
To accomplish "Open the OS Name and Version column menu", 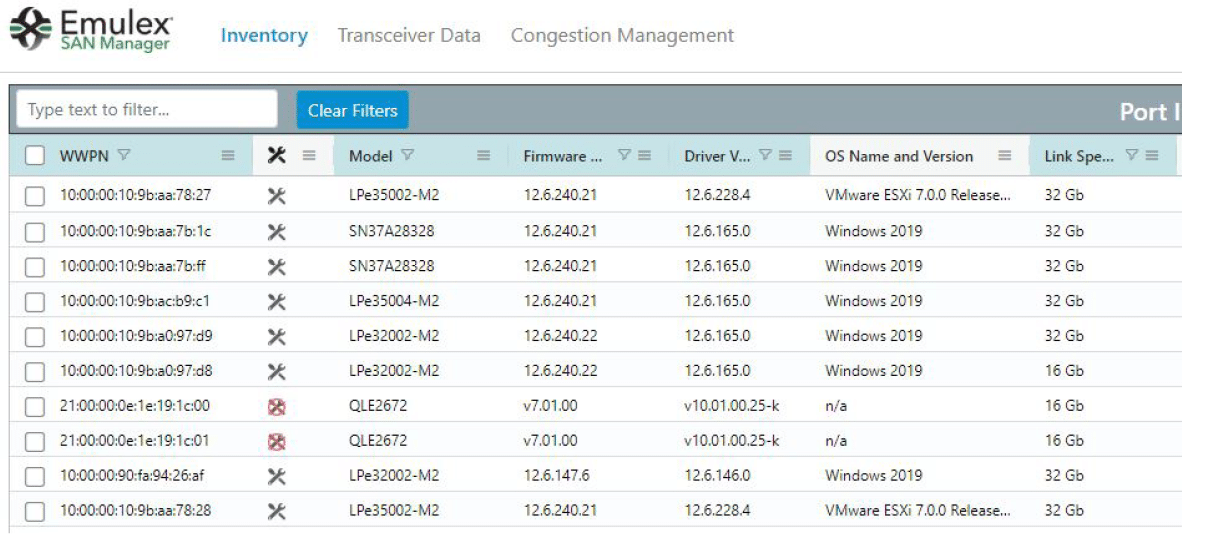I will (x=1004, y=156).
